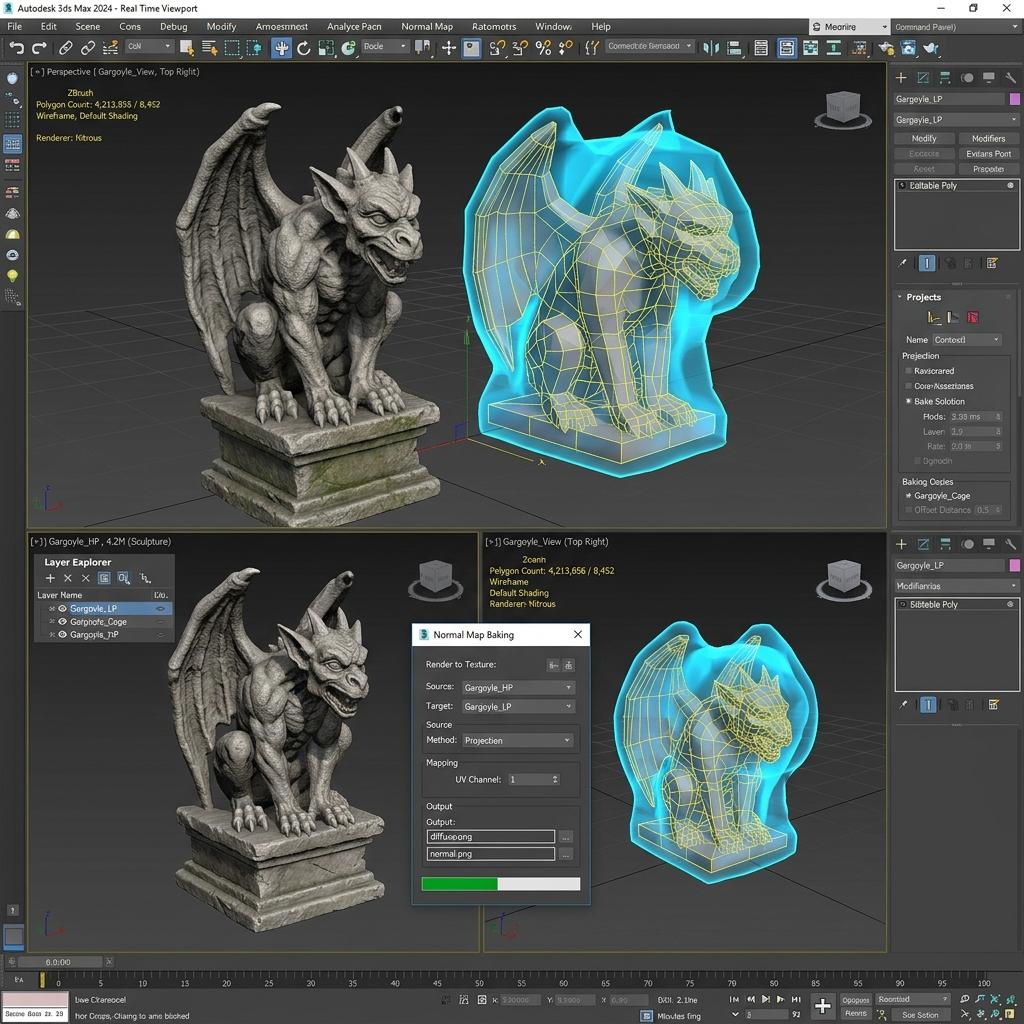1024x1024 pixels.
Task: Click the Redo arrow in main toolbar
Action: tap(39, 47)
